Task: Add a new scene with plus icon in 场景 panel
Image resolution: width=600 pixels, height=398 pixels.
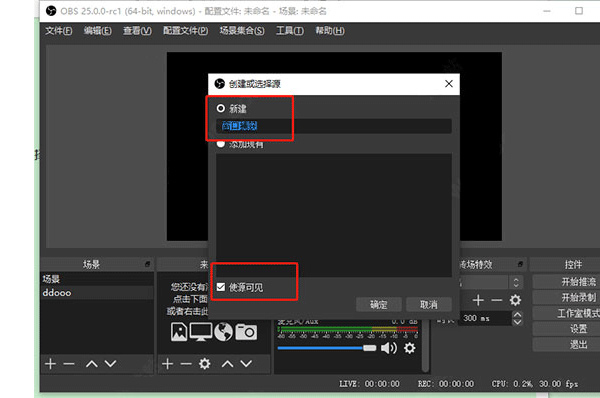Action: coord(50,364)
